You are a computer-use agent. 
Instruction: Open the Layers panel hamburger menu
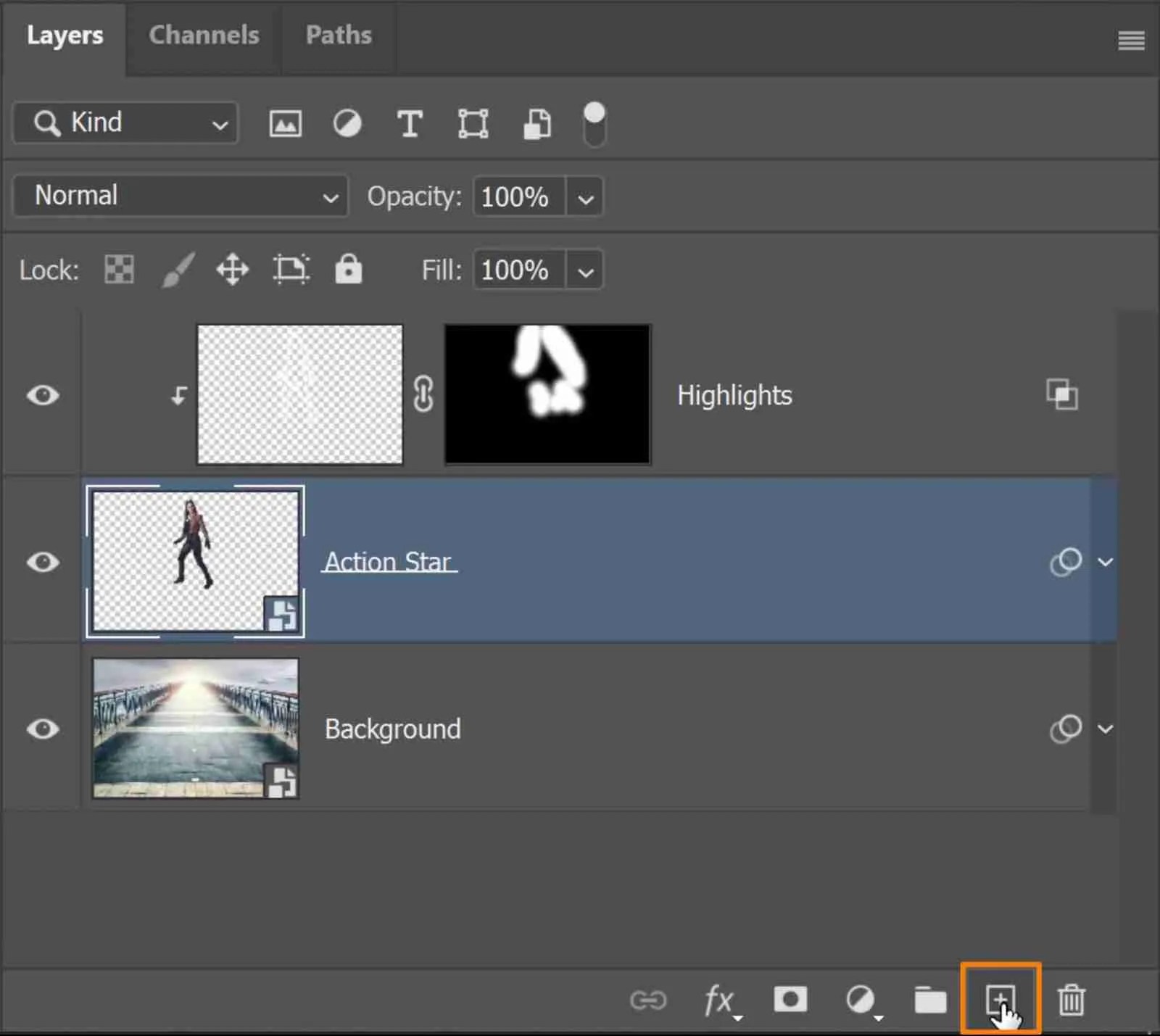click(x=1131, y=41)
